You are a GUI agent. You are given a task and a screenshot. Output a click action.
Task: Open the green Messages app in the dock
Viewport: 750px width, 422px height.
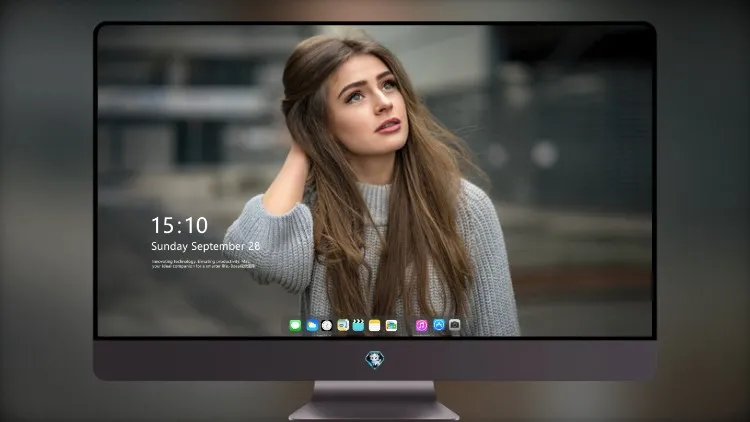click(x=295, y=326)
